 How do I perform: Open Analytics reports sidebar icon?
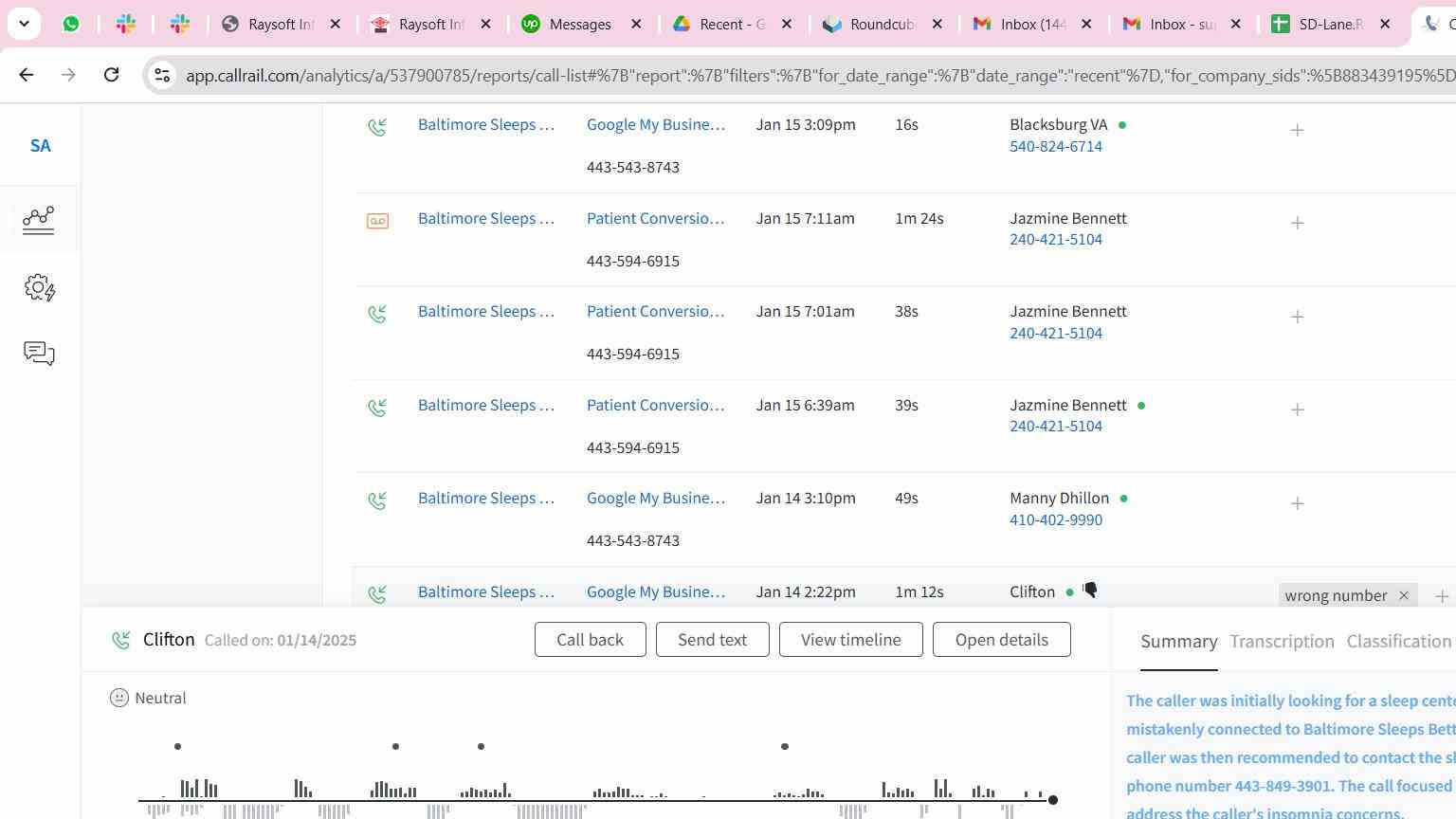39,220
